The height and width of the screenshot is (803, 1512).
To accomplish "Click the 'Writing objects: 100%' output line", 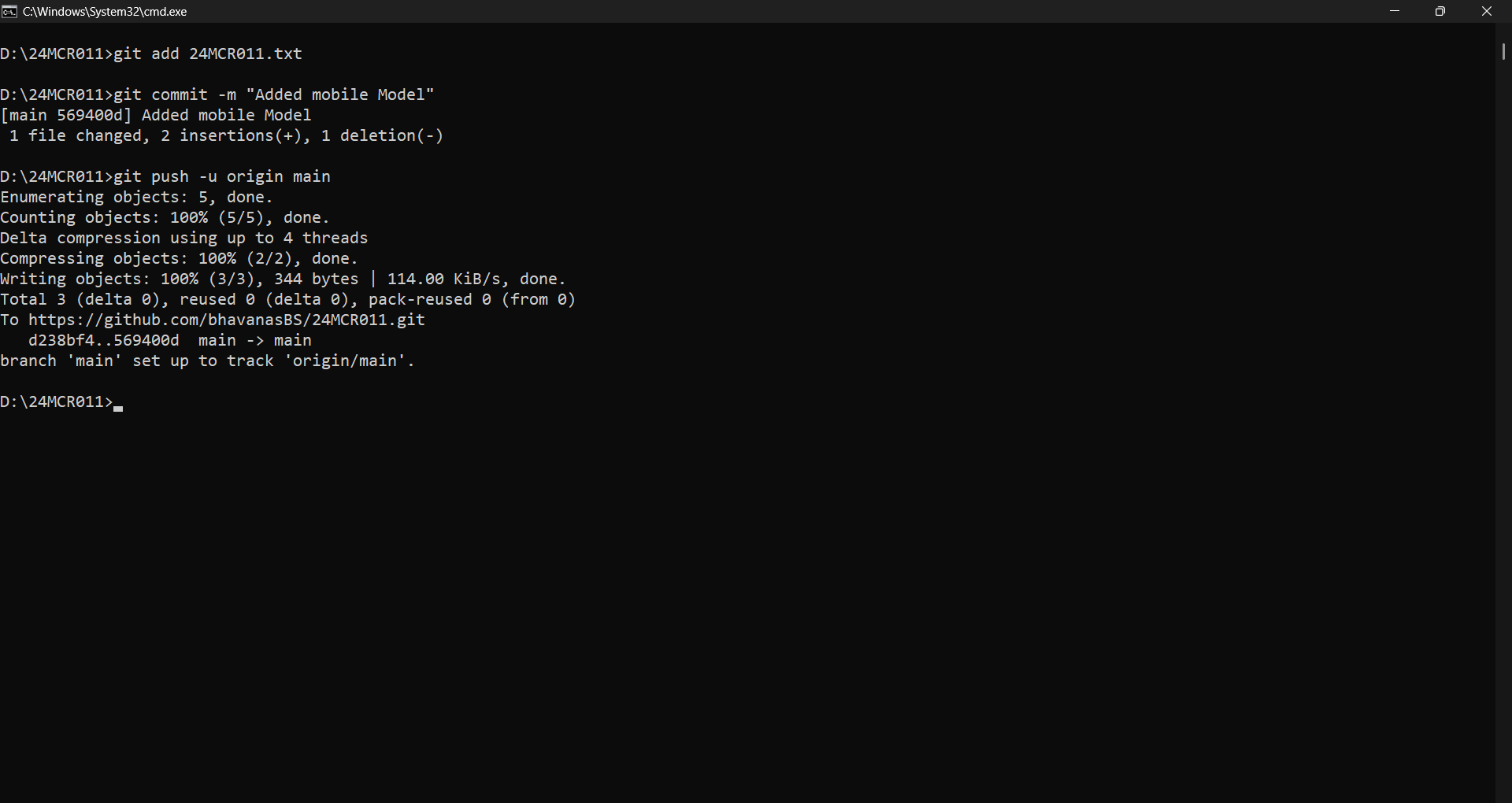I will coord(283,279).
